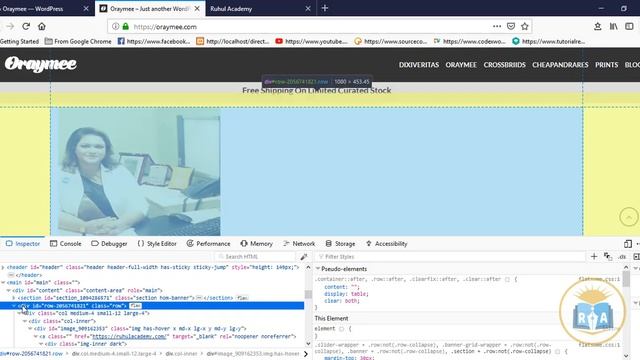Open the Facebook bookmark
The width and height of the screenshot is (640, 360).
[x=154, y=41]
